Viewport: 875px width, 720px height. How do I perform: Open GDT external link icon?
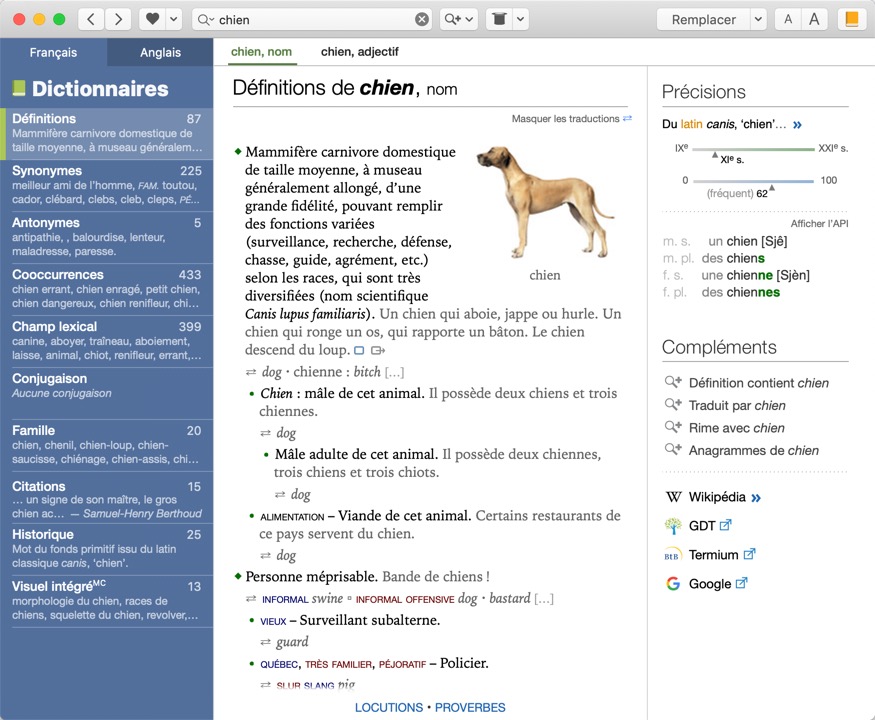(725, 525)
